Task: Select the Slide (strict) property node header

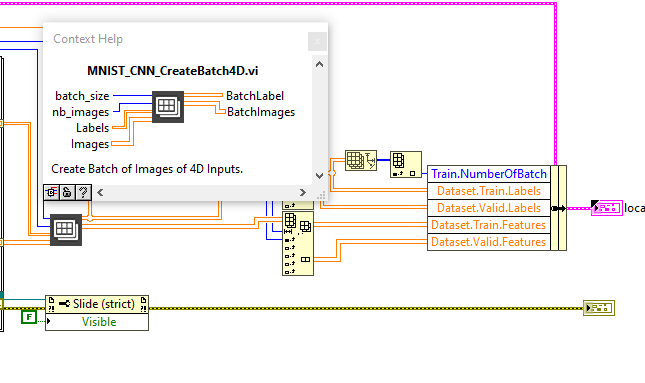Action: coord(97,304)
